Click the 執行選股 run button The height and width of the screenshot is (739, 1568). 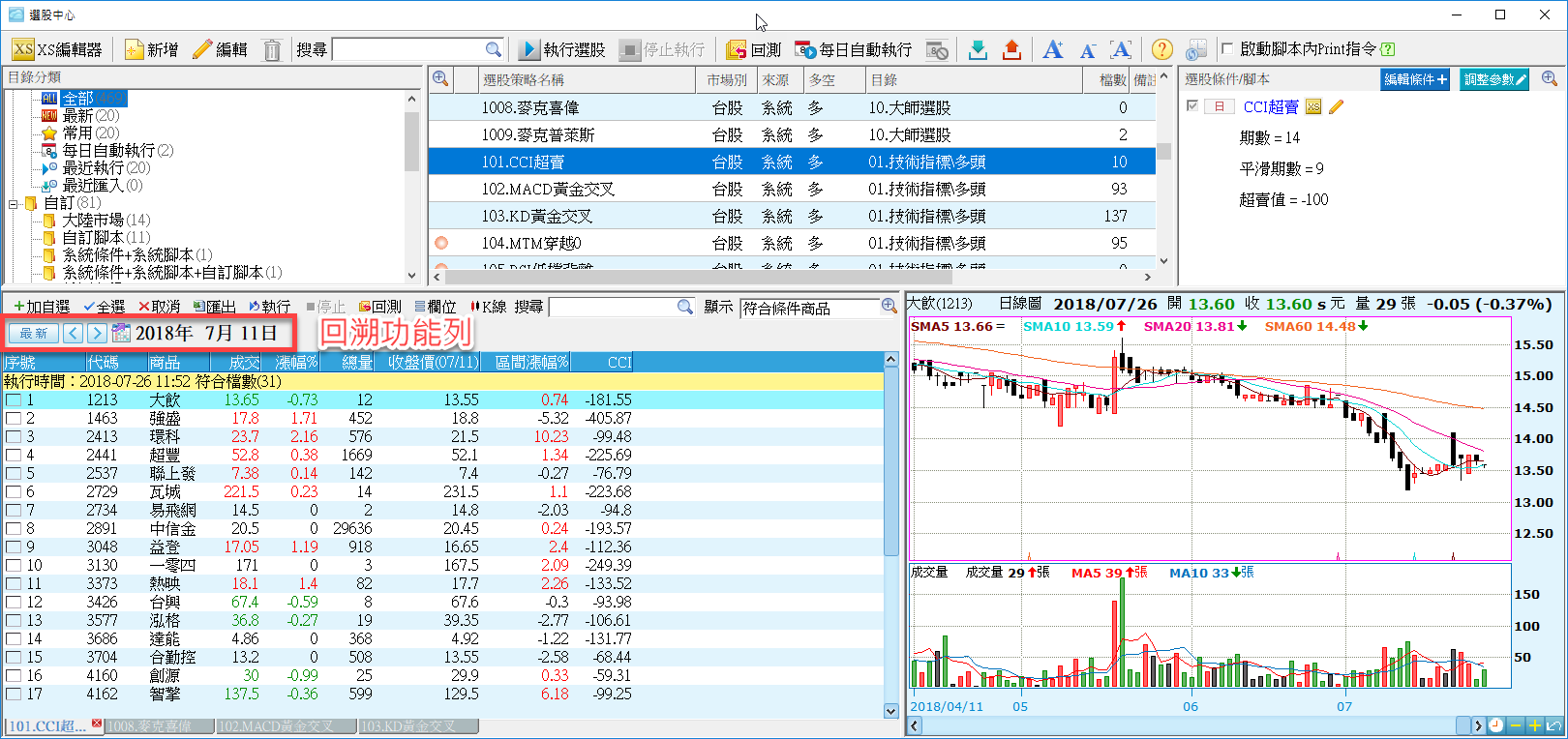(562, 49)
